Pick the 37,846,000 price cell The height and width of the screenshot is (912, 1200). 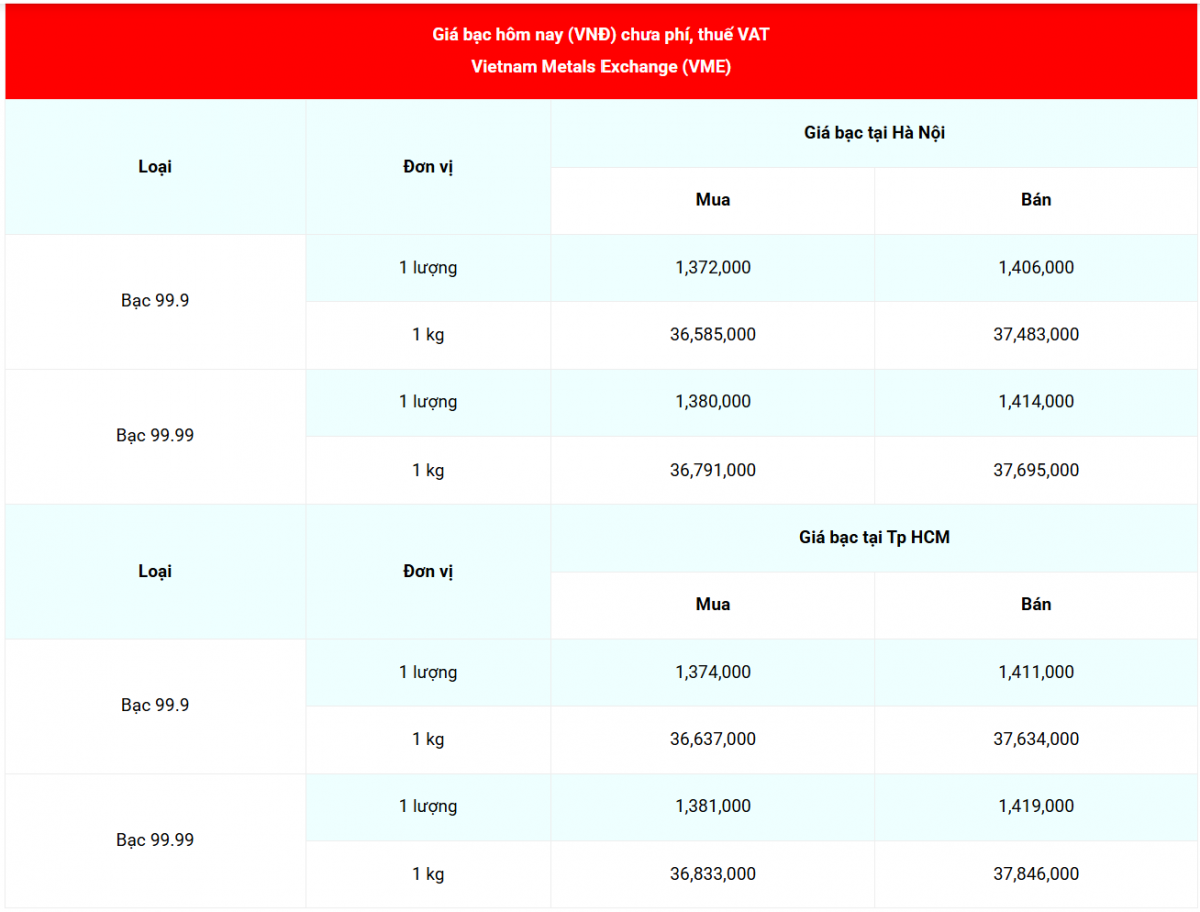click(x=1036, y=874)
